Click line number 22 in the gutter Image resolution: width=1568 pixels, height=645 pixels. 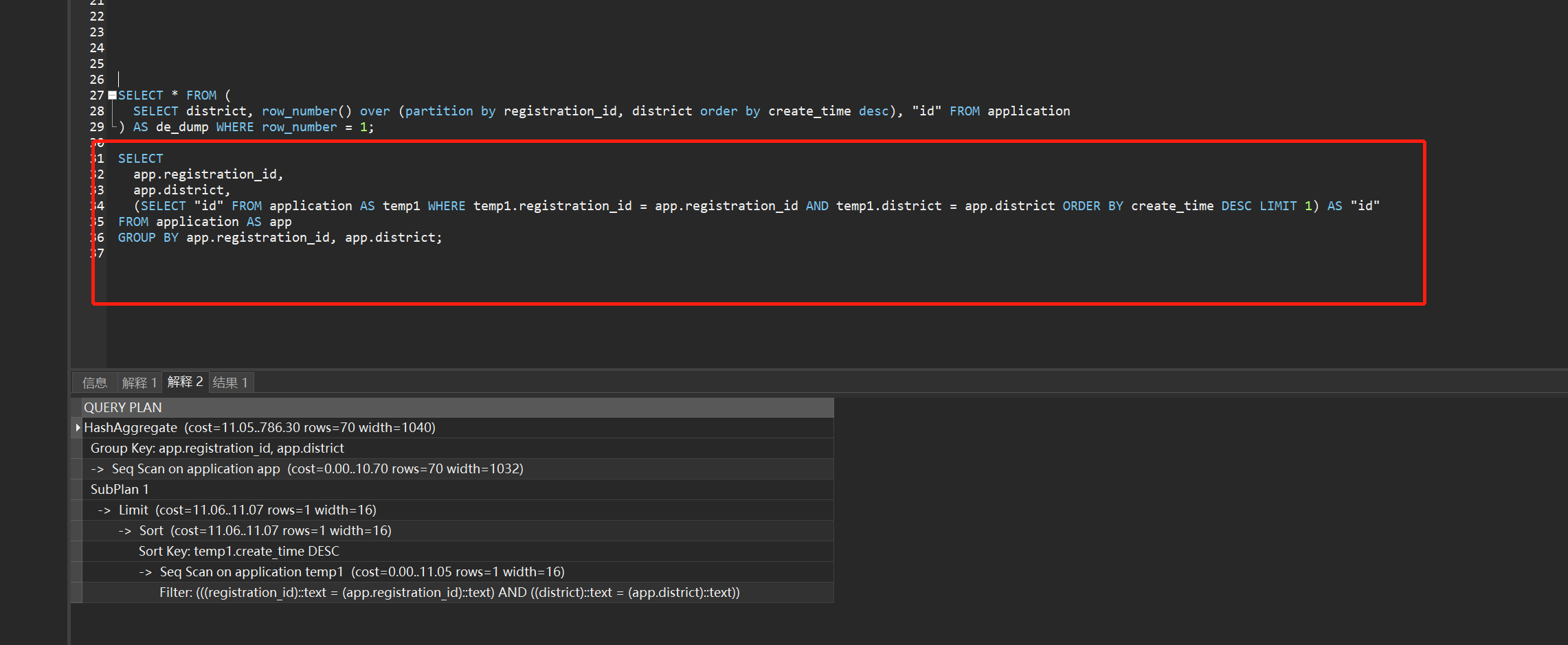pyautogui.click(x=97, y=16)
